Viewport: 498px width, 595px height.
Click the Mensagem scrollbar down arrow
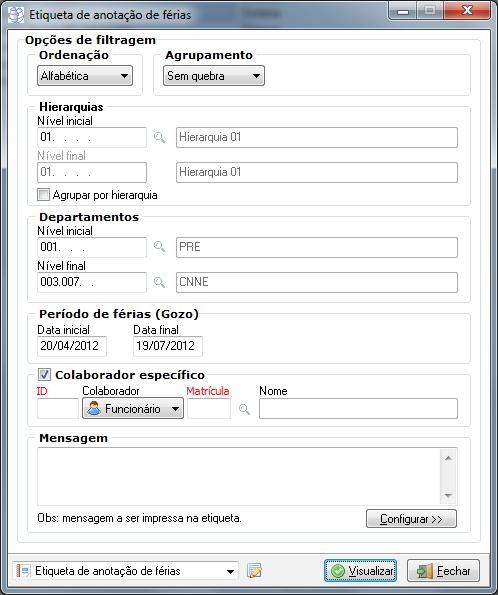tap(448, 496)
